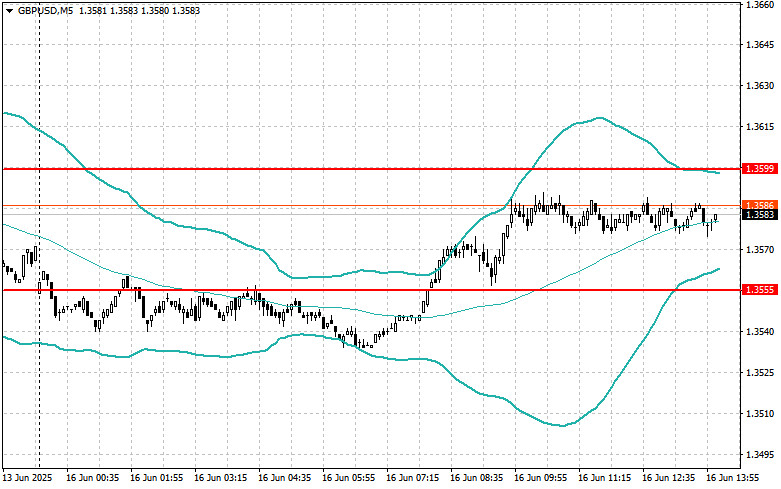The height and width of the screenshot is (489, 781).
Task: Click the 1.3615 price scale value
Action: 760,126
